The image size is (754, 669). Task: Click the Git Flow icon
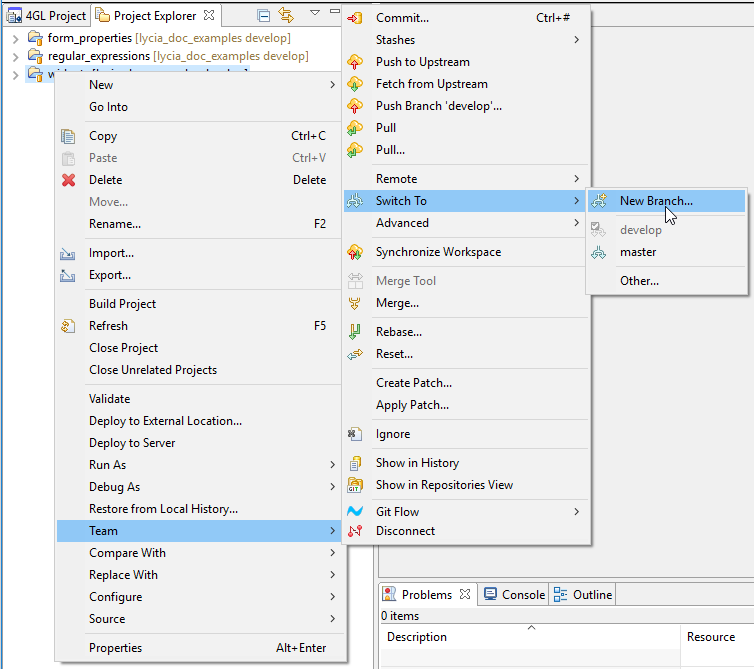355,512
